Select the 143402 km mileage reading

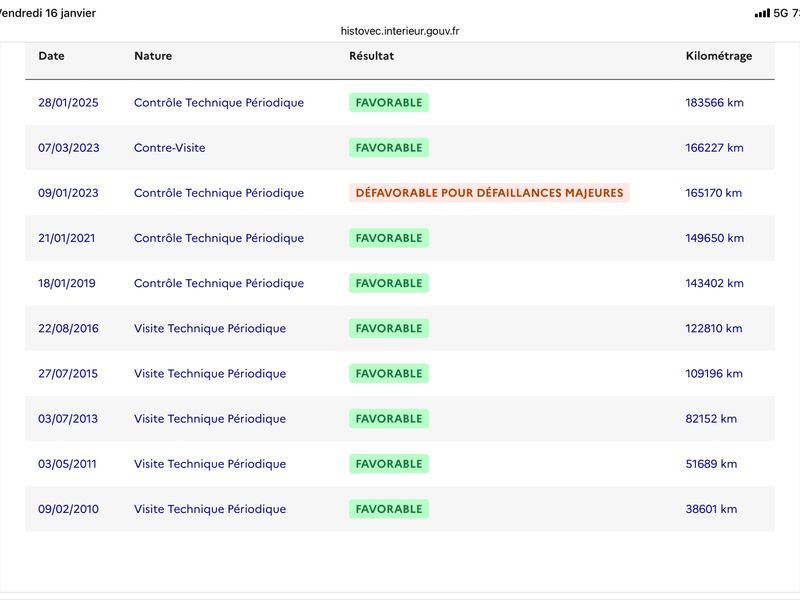click(714, 283)
